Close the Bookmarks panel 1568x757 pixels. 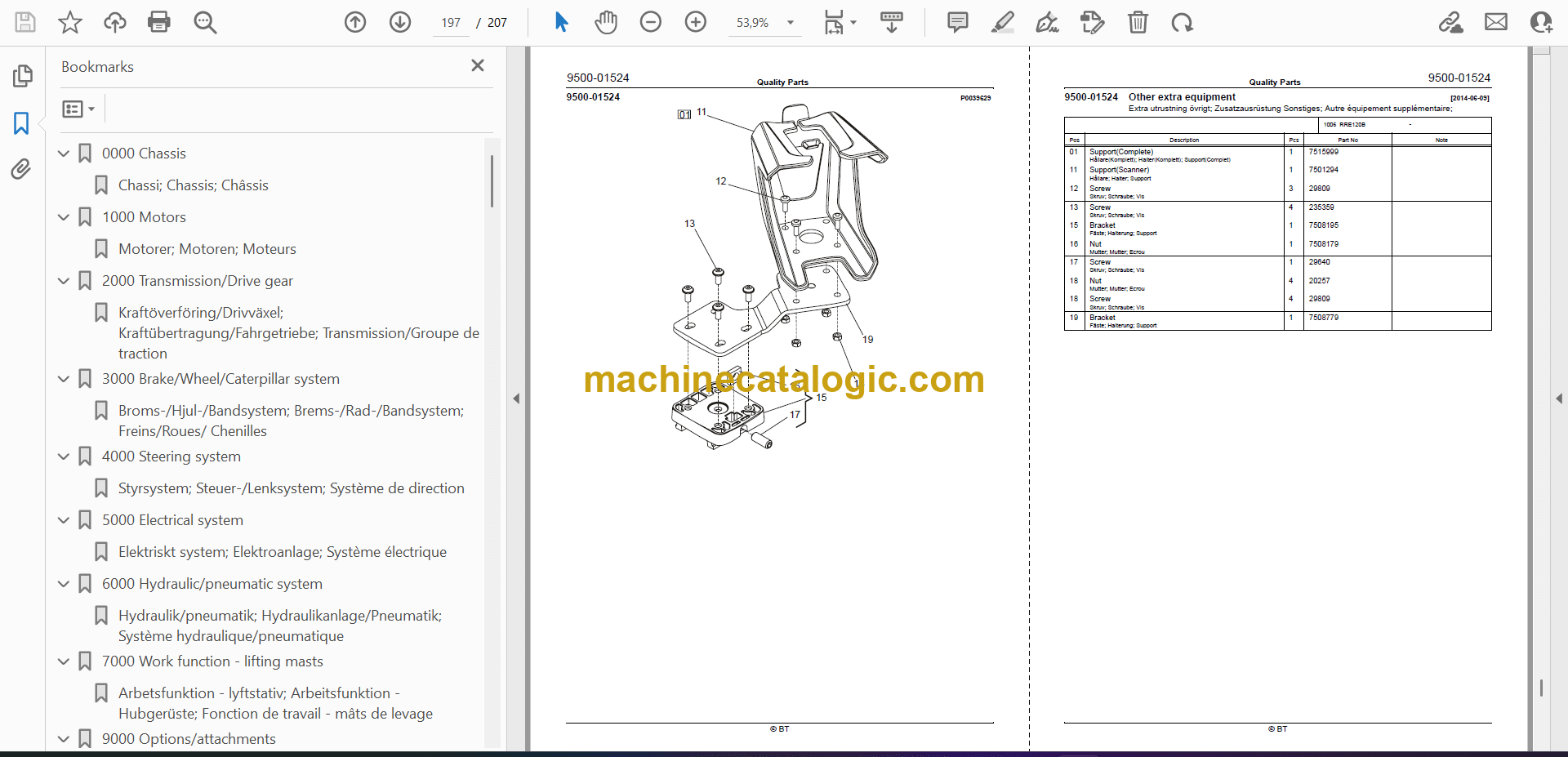tap(478, 65)
